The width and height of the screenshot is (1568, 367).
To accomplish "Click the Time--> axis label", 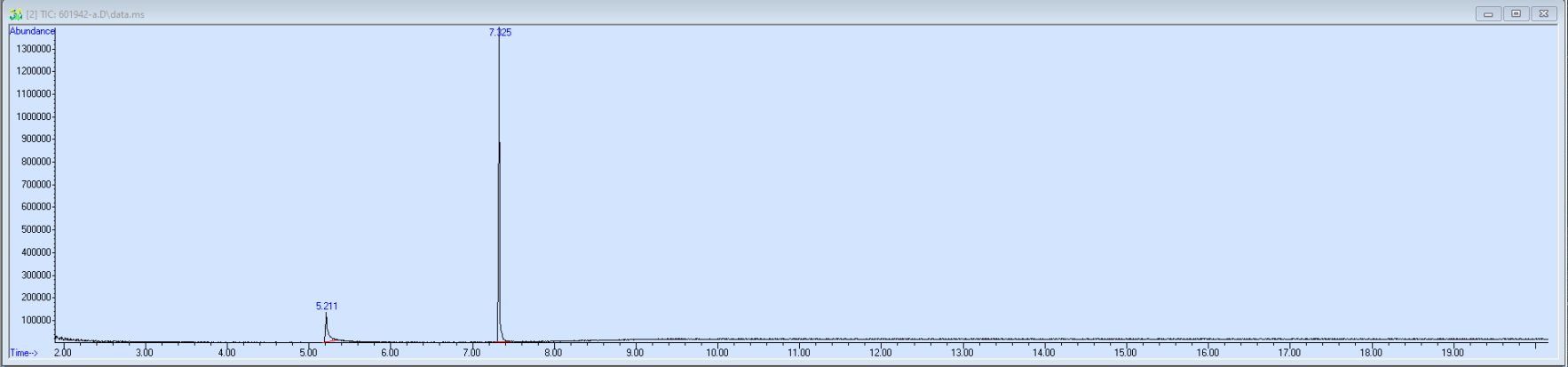I will coord(24,353).
